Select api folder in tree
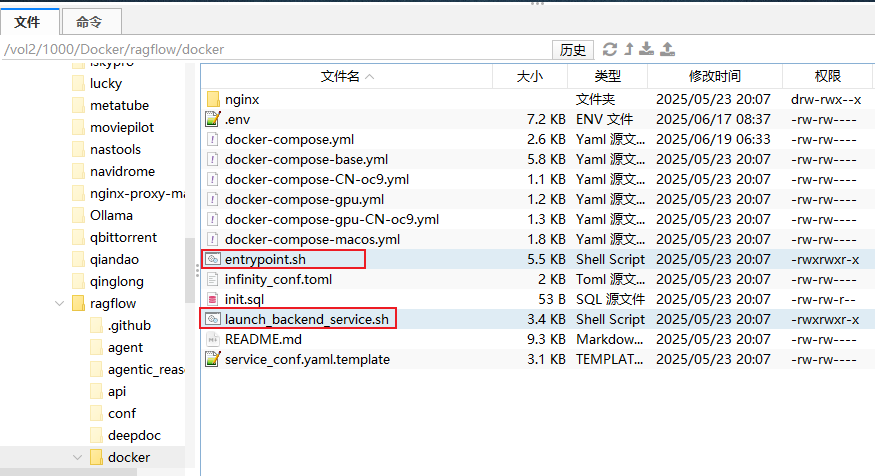 [117, 392]
